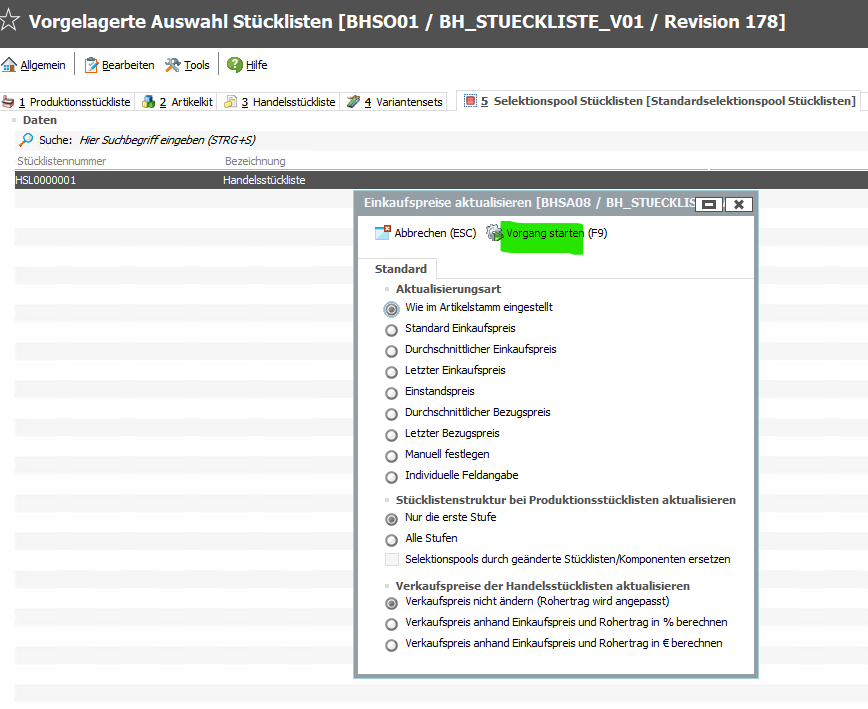Screen dimensions: 868x709
Task: Select row HSL0000001 in the list
Action: [x=46, y=181]
